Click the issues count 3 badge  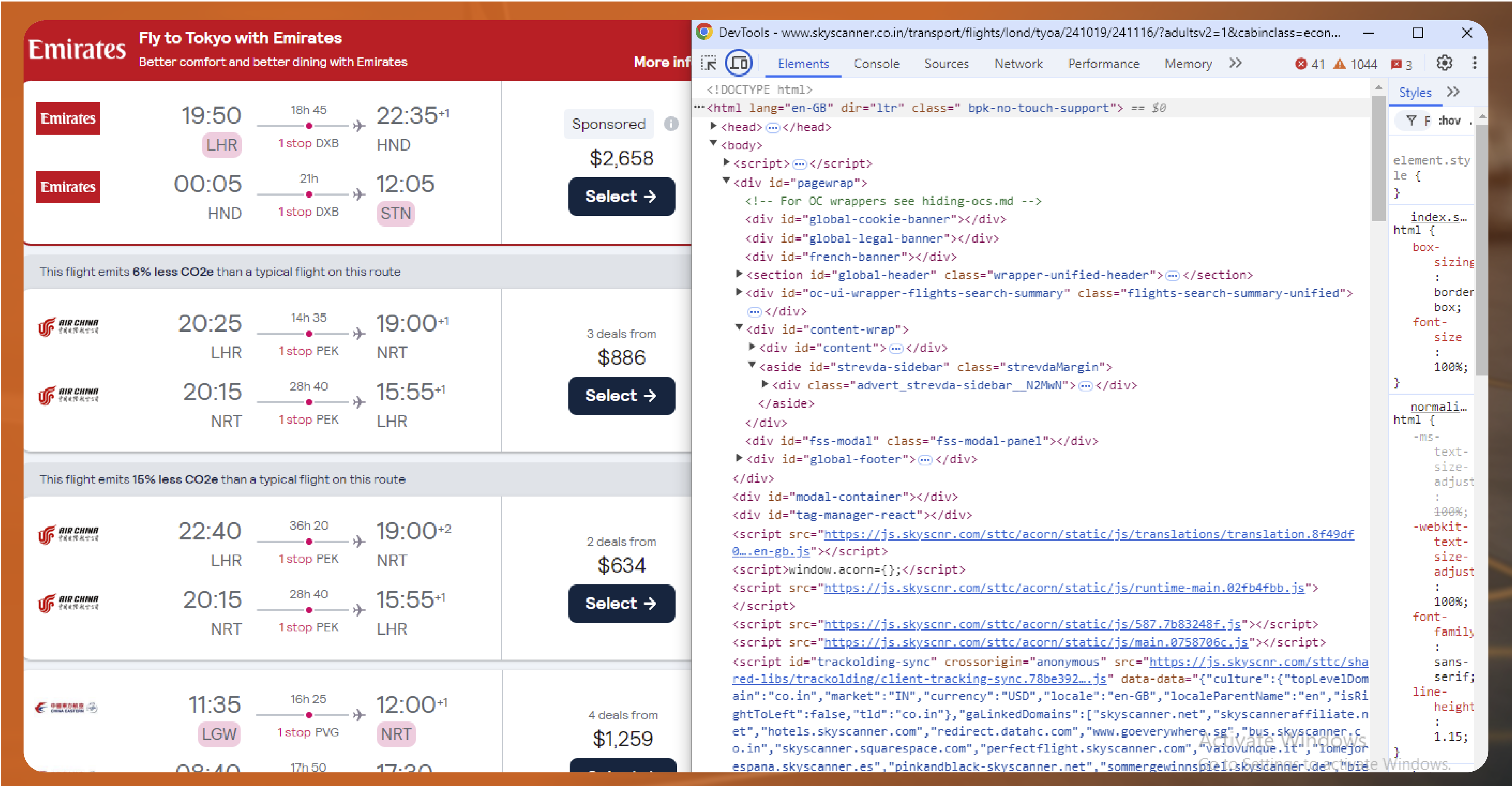click(x=1402, y=64)
